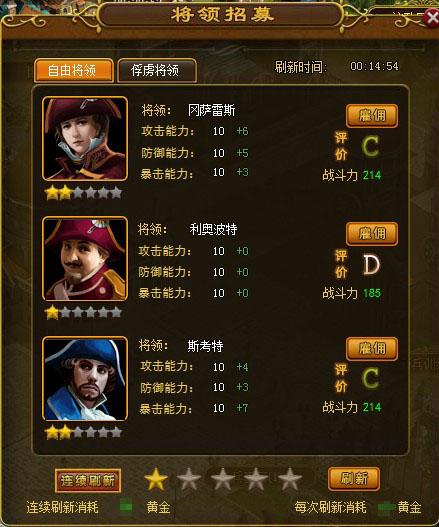439x527 pixels.
Task: Click the third star in bottom star row
Action: point(222,479)
